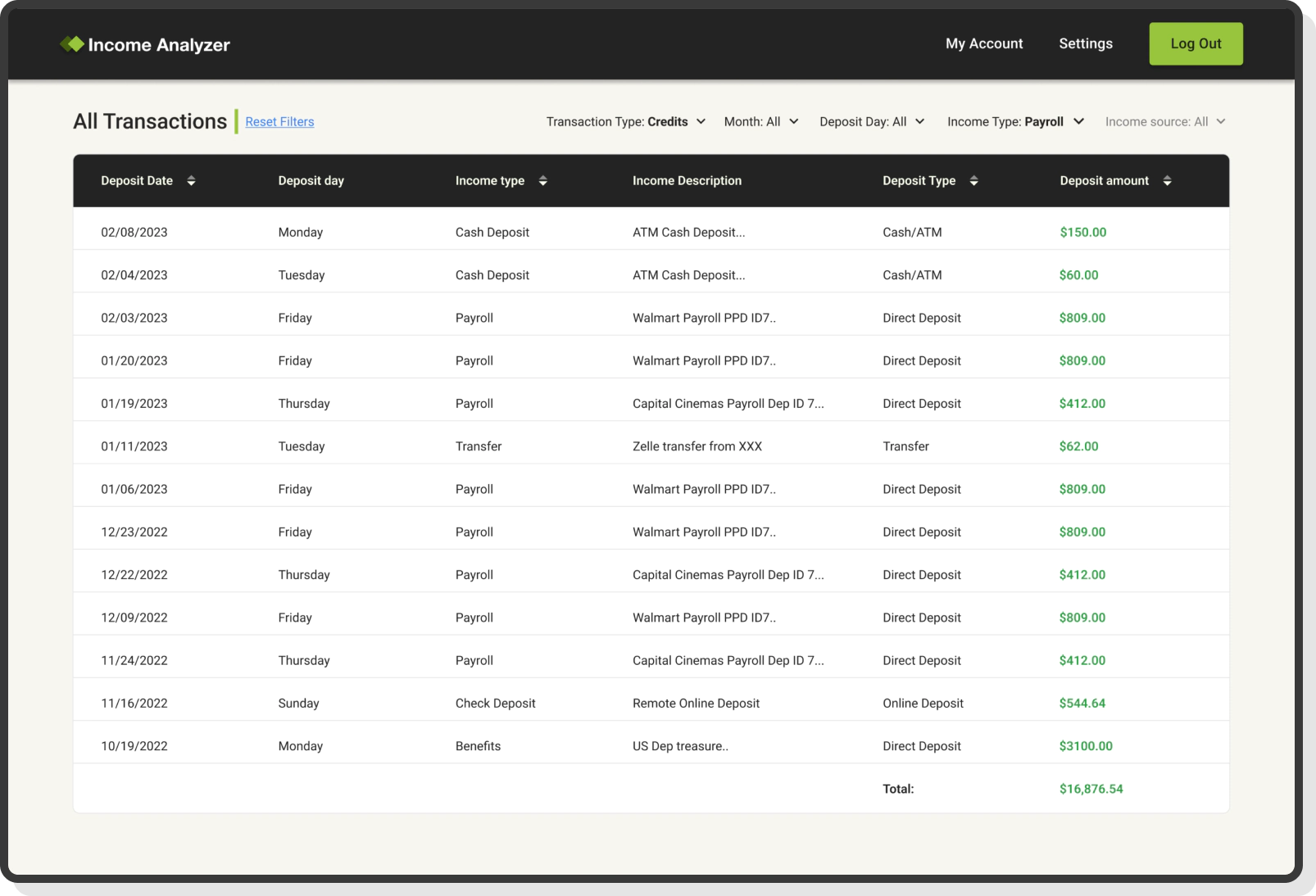Select the Credits transaction type filter
1316x896 pixels.
[667, 121]
